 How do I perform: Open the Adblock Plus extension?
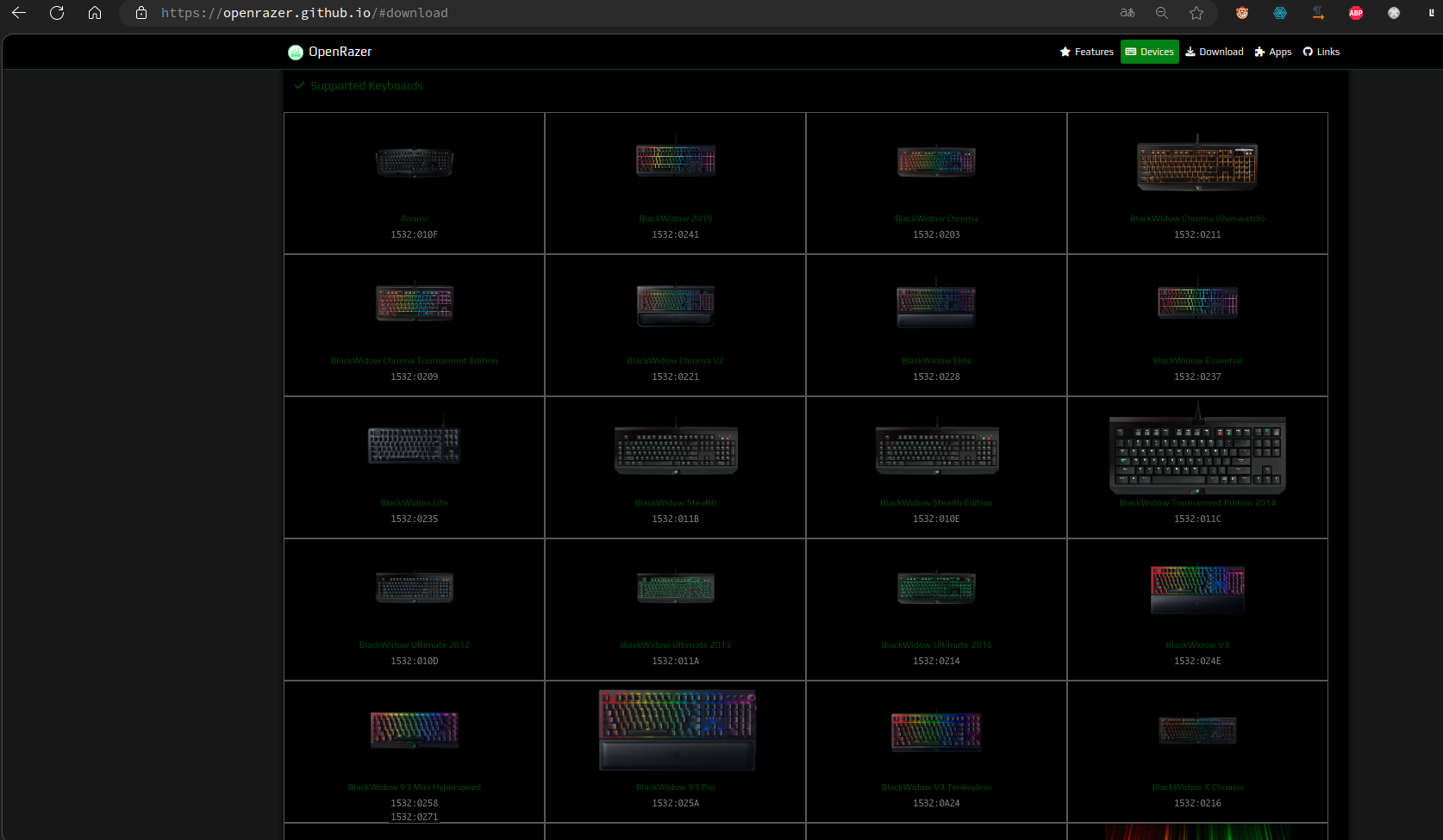(1356, 13)
